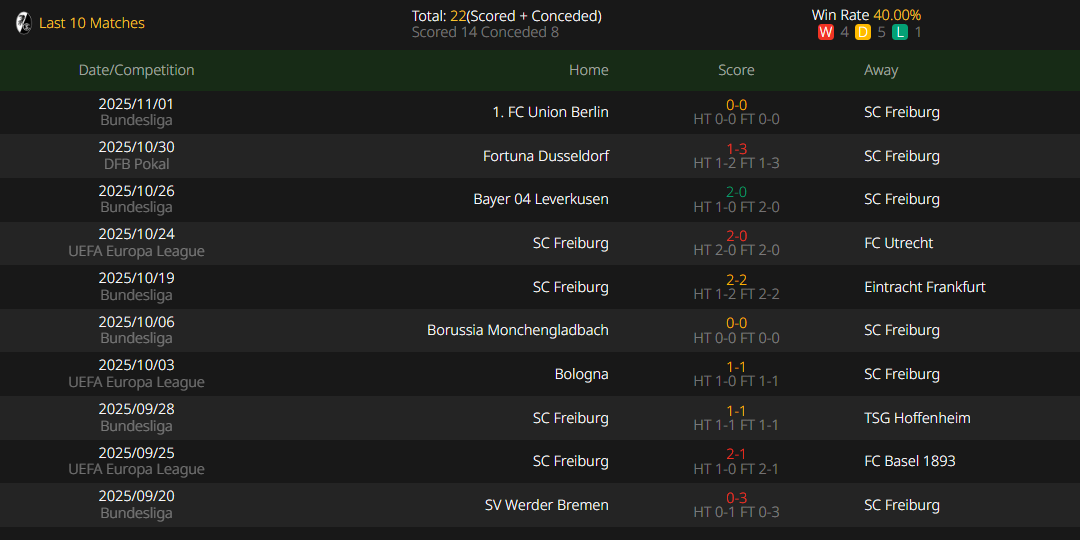The width and height of the screenshot is (1080, 540).
Task: Open Fortuna Dusseldorf team link
Action: pos(545,156)
